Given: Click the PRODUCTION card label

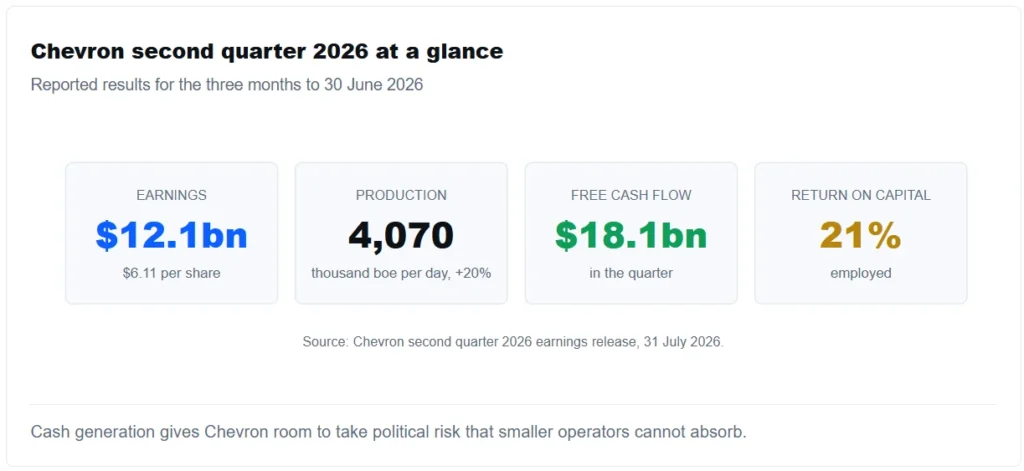Looking at the screenshot, I should 401,195.
